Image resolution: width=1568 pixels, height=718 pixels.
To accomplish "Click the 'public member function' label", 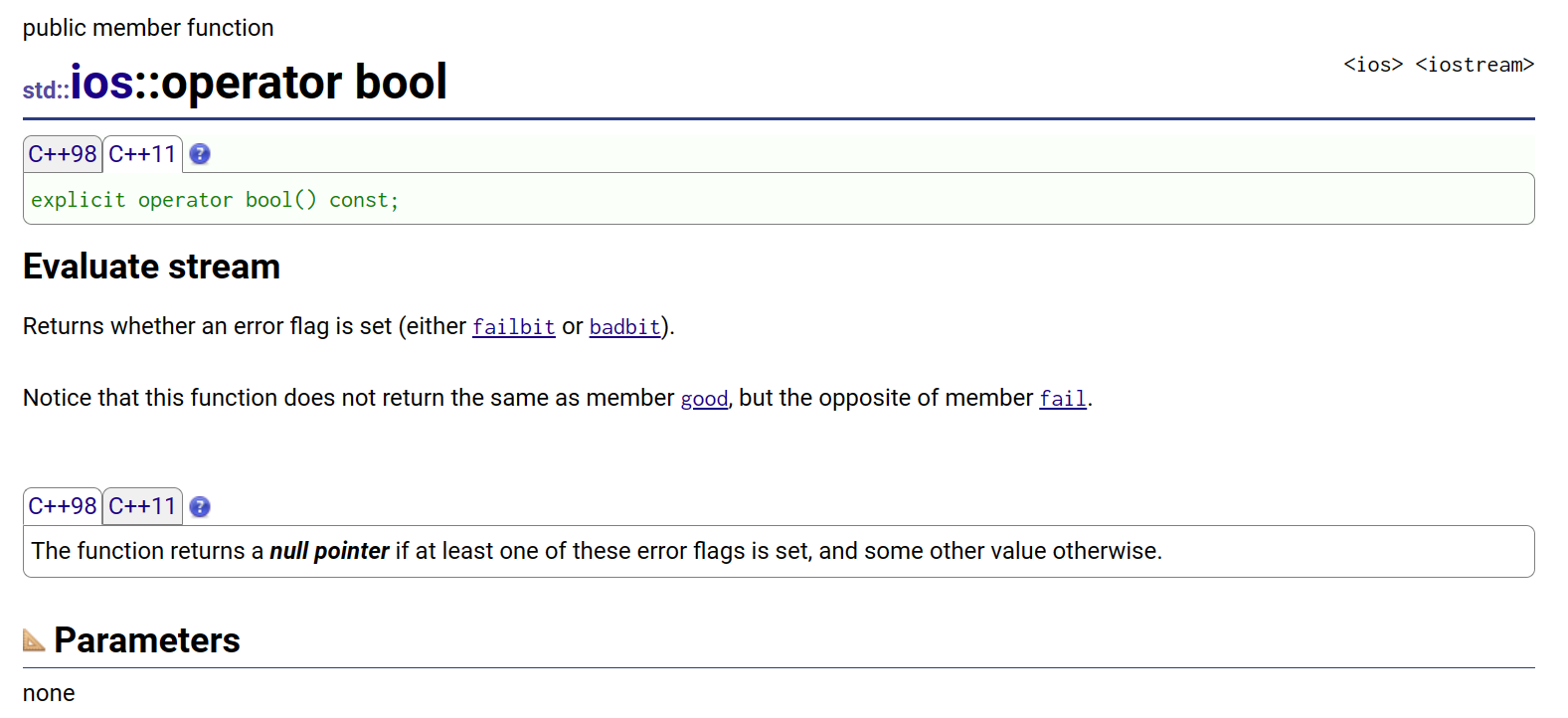I will pyautogui.click(x=148, y=28).
